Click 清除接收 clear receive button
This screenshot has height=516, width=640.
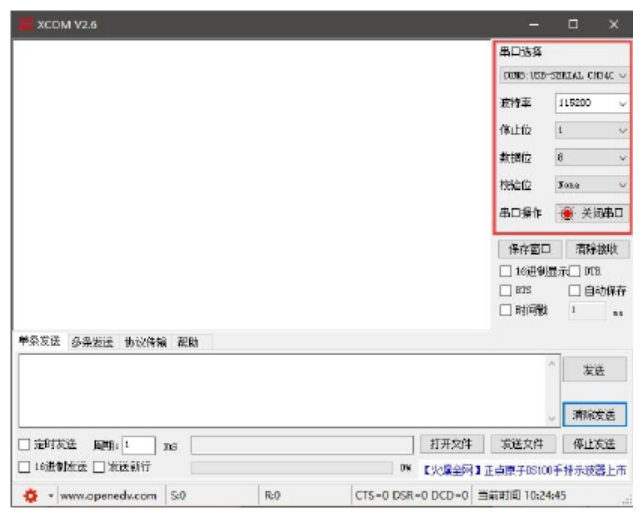click(x=597, y=249)
